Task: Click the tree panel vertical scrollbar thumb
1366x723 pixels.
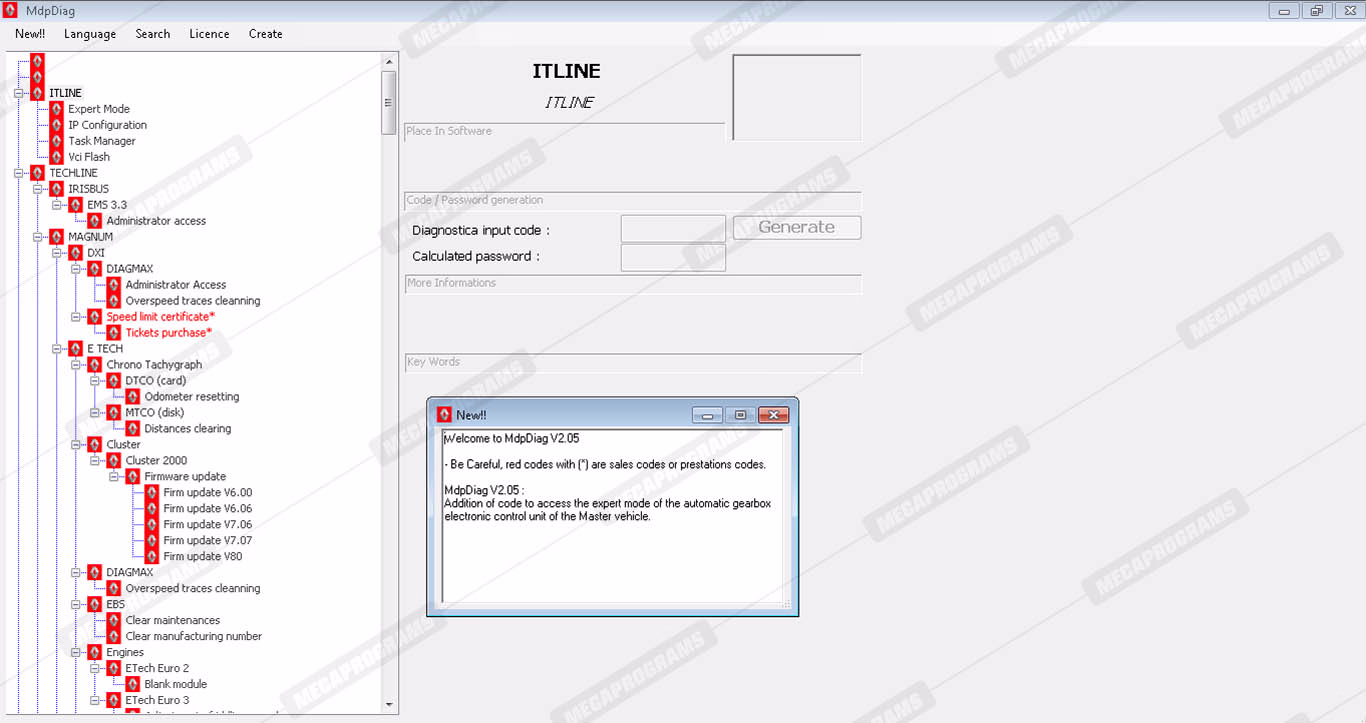Action: (389, 102)
